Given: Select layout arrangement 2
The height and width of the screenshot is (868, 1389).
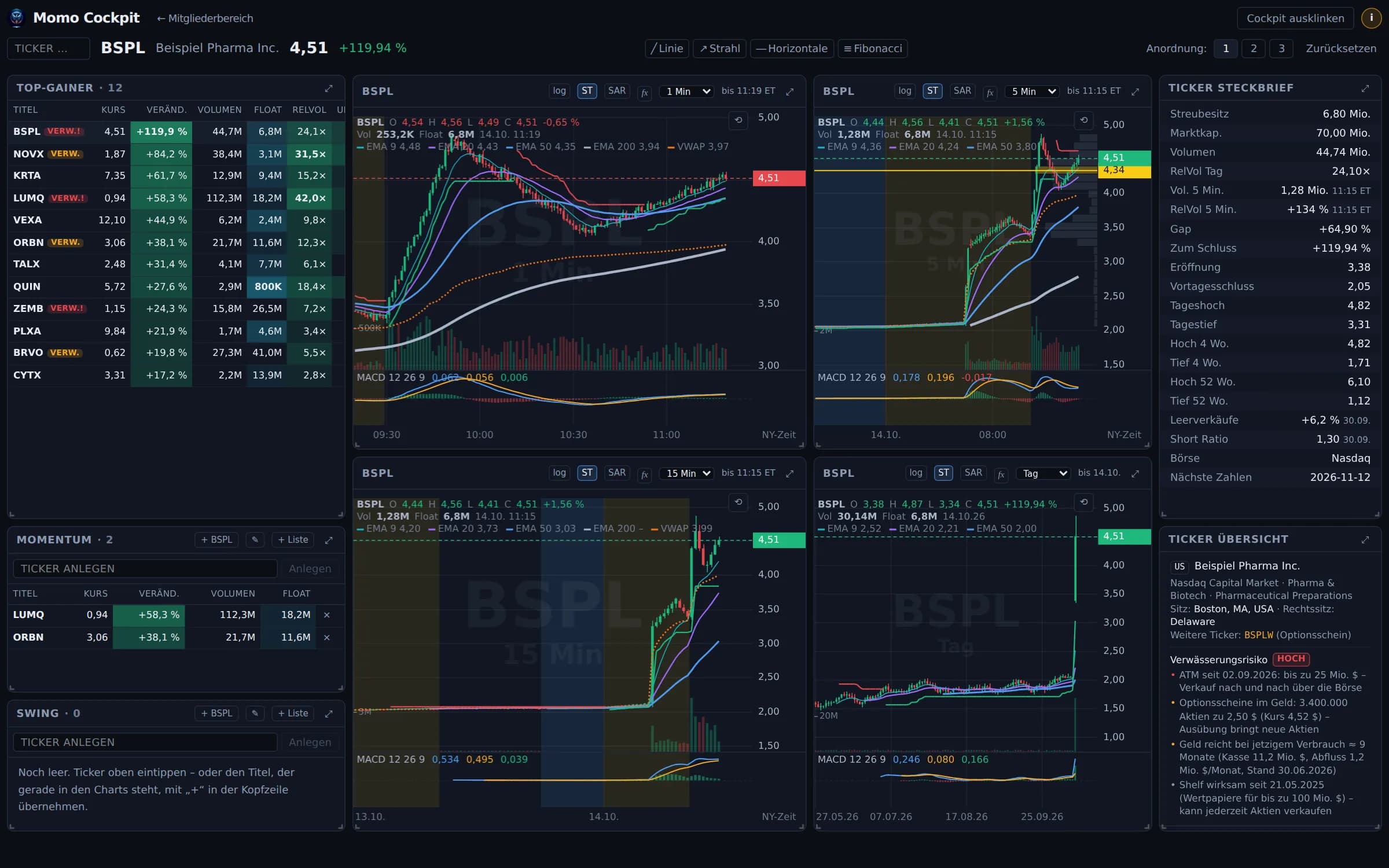Looking at the screenshot, I should 1254,49.
